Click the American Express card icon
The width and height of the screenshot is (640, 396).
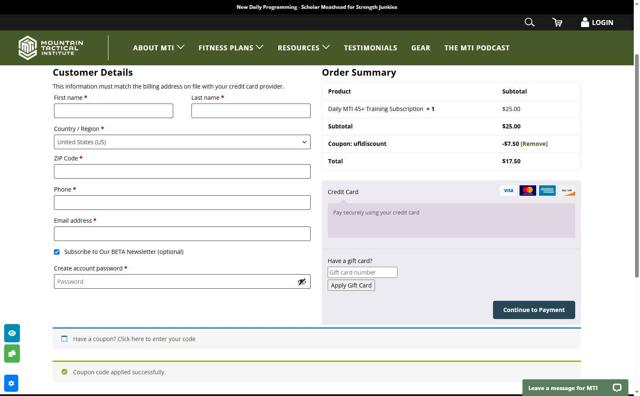click(x=547, y=191)
